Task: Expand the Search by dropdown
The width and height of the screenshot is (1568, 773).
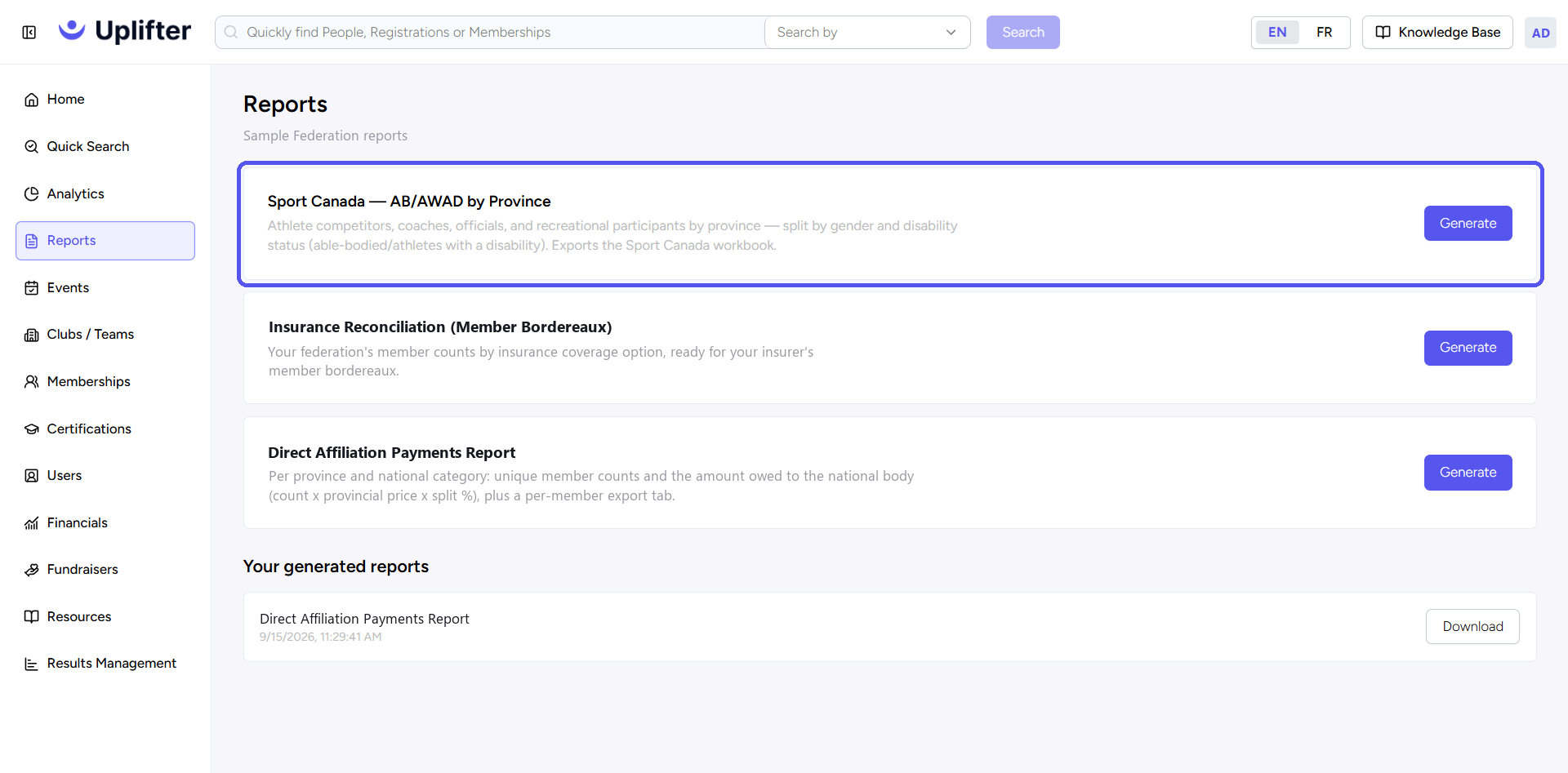Action: pos(867,33)
